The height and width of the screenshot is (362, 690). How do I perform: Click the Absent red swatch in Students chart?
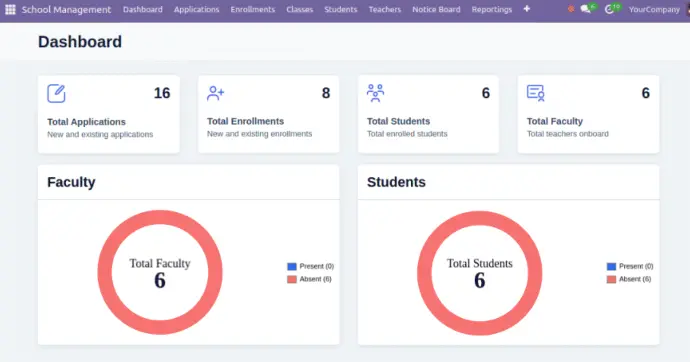point(611,279)
